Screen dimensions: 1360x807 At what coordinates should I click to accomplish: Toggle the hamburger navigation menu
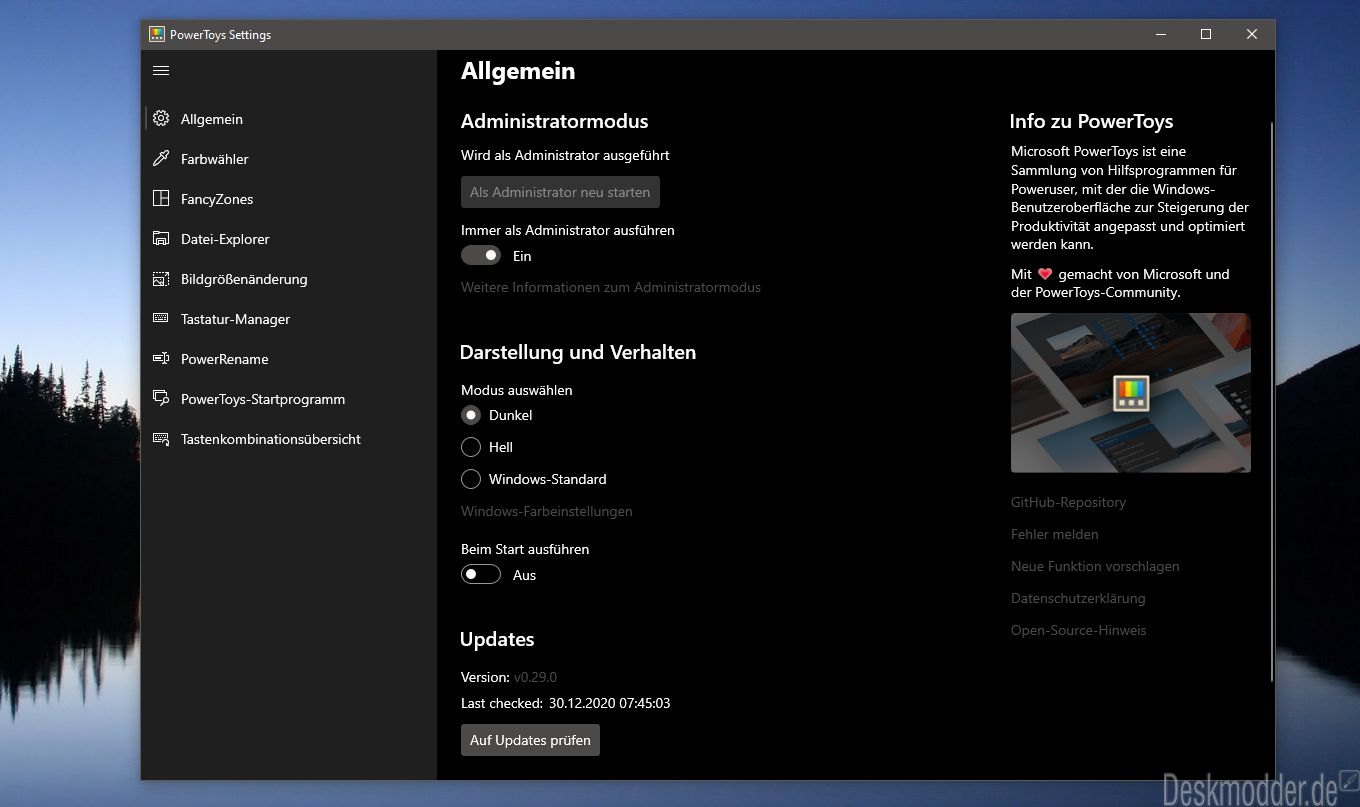point(161,71)
